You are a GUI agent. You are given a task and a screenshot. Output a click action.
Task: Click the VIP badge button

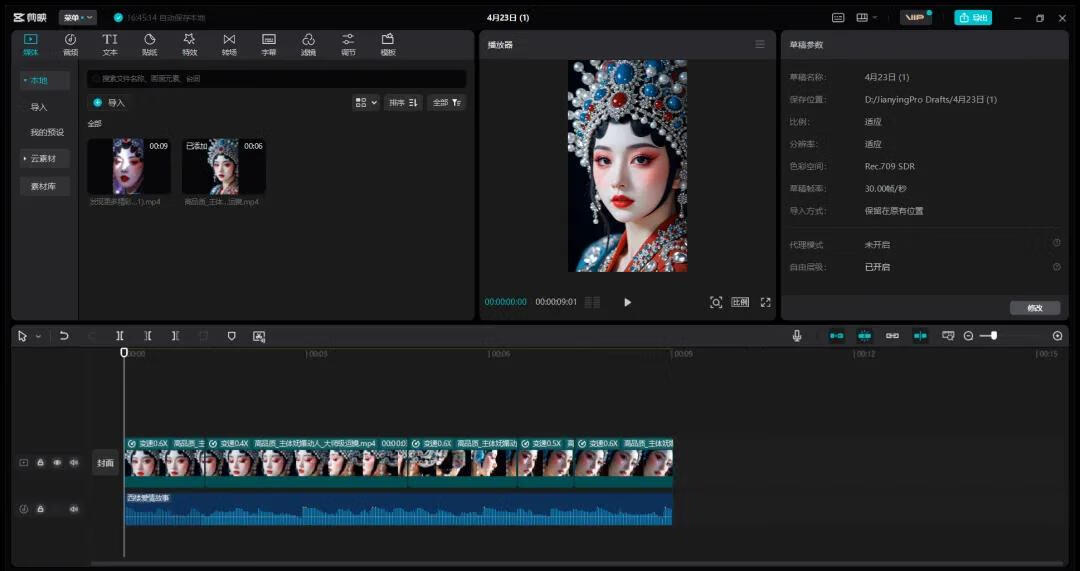coord(915,17)
